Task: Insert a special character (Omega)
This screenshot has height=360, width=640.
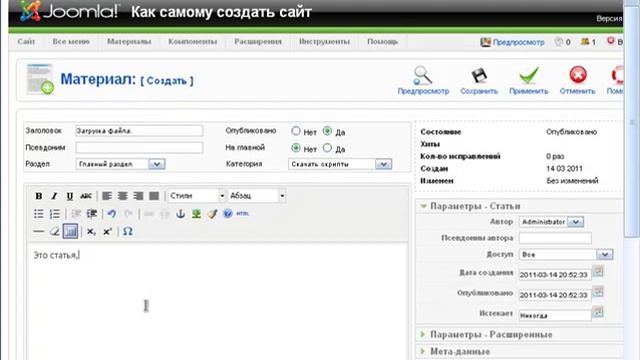Action: [x=128, y=232]
